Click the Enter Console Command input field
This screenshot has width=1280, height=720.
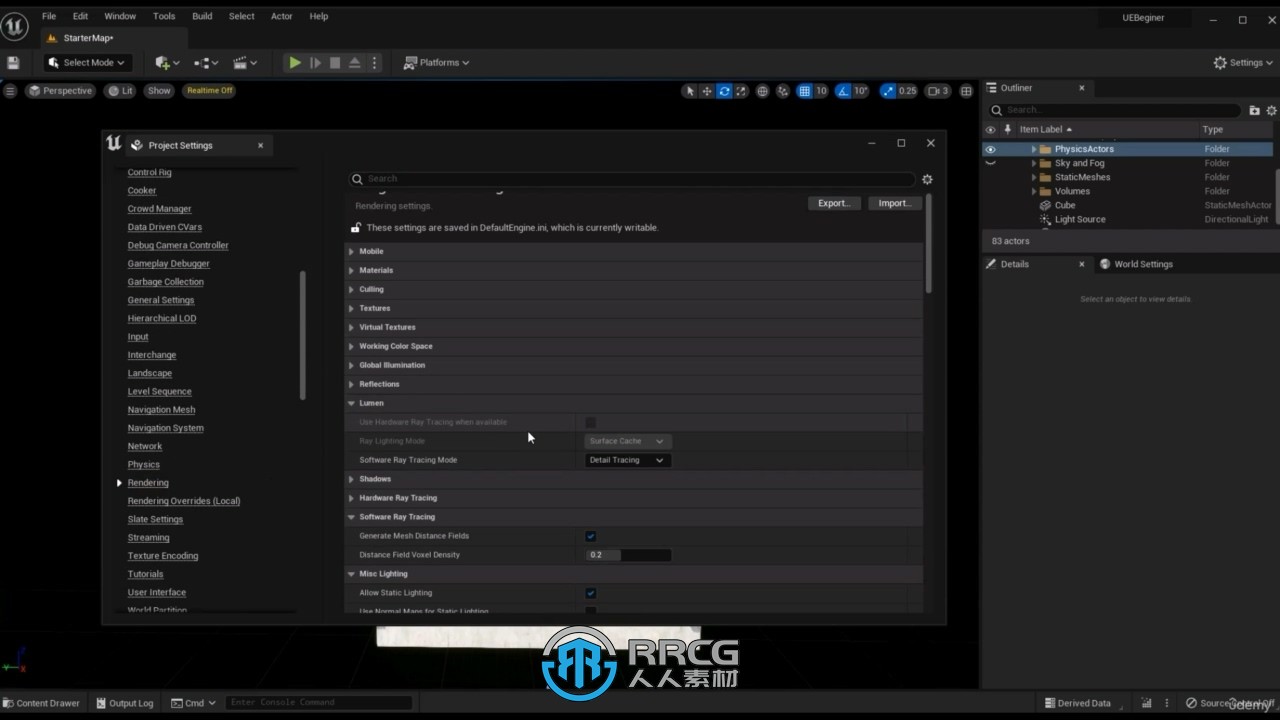[318, 703]
